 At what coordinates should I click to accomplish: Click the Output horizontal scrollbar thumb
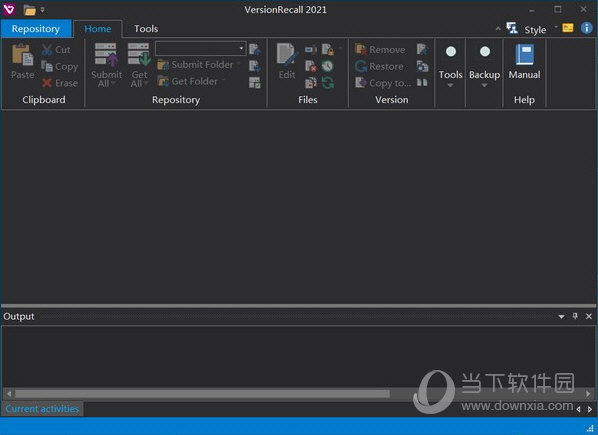pyautogui.click(x=202, y=393)
